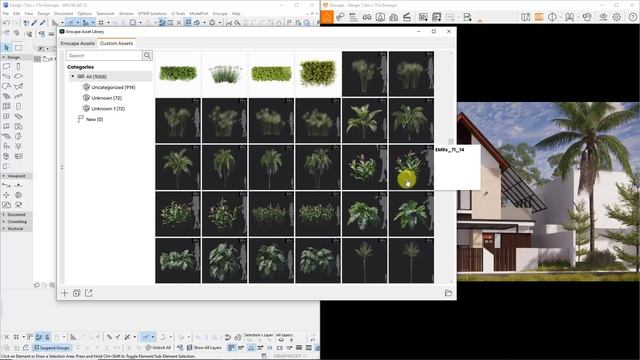
Task: Click the Search input field in Asset Library
Action: (x=104, y=56)
